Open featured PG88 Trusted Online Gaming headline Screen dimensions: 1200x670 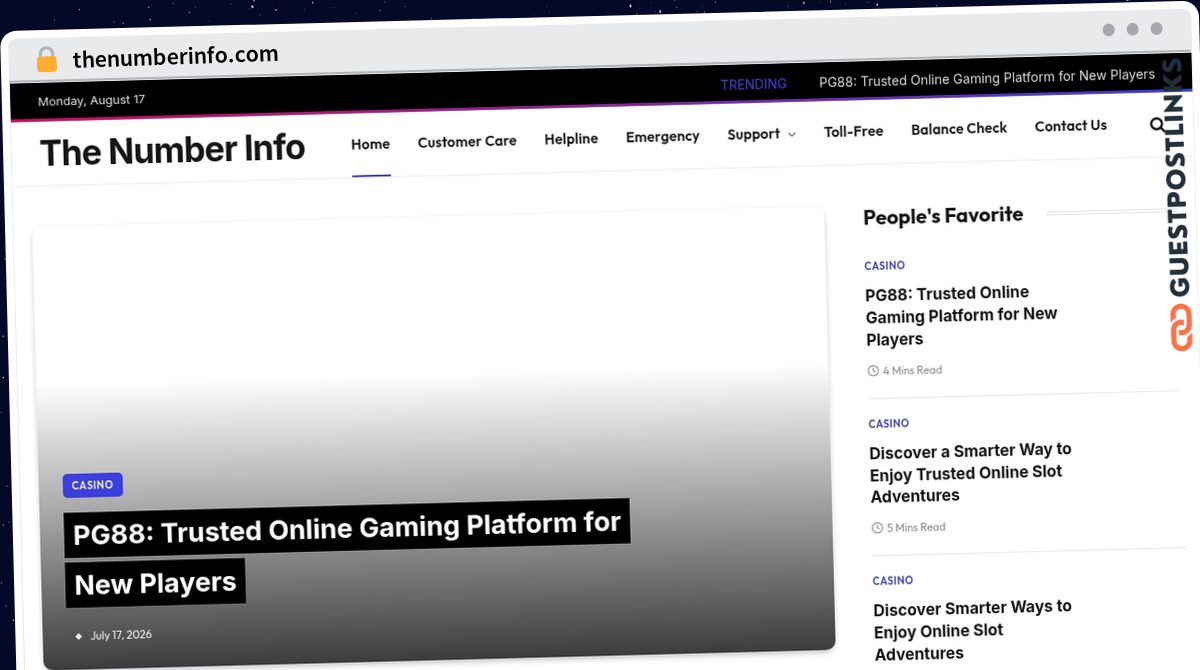tap(346, 555)
